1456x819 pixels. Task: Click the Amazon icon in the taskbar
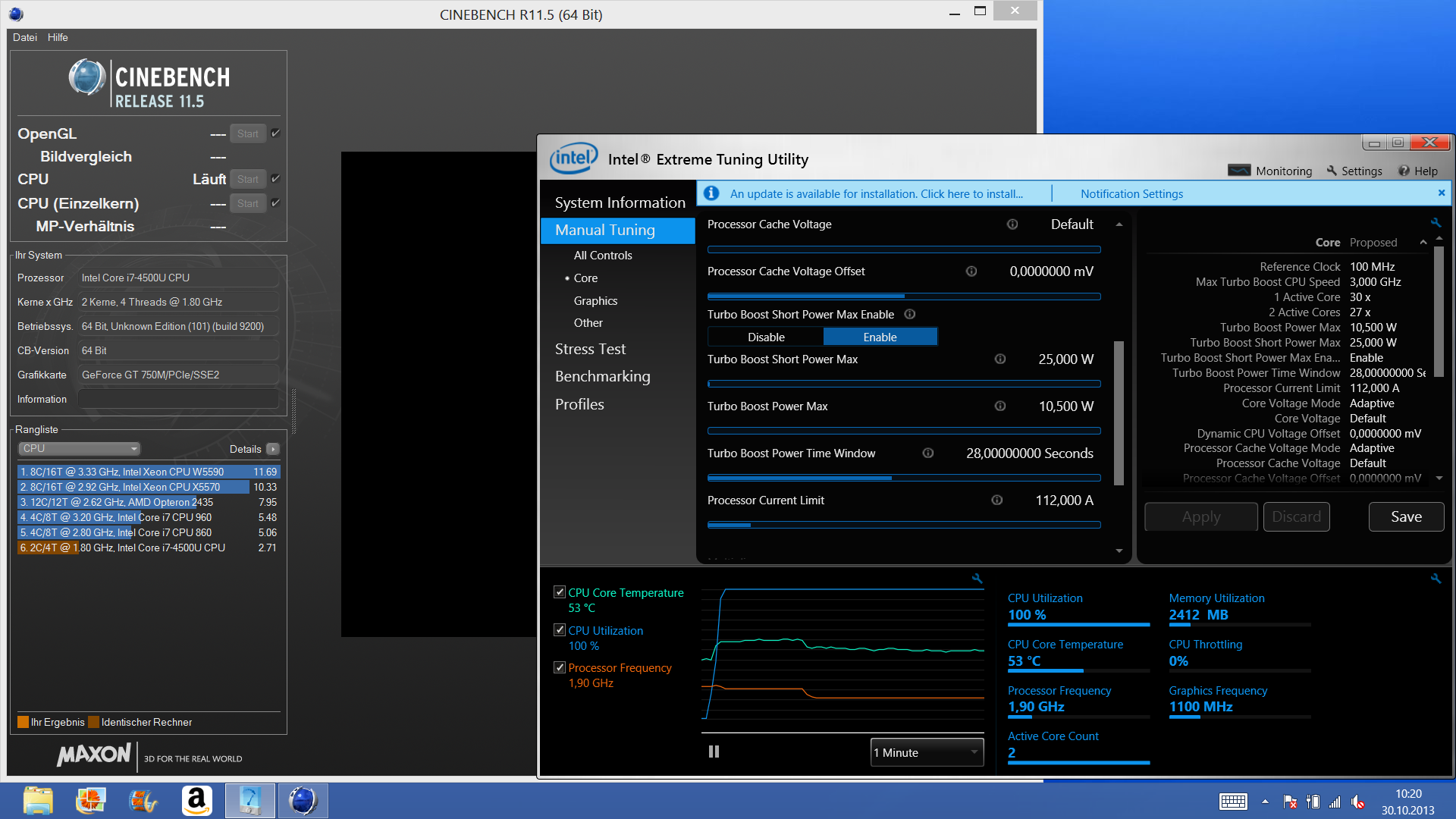tap(196, 801)
